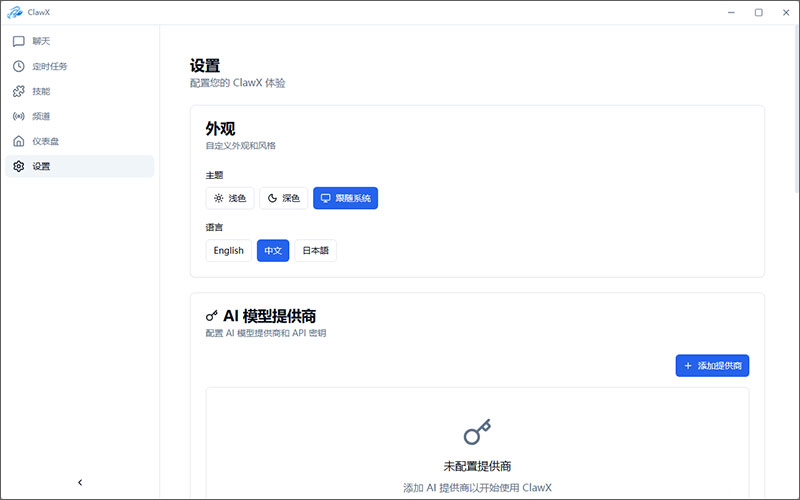The width and height of the screenshot is (800, 500).
Task: Open 定时任务 clock icon in sidebar
Action: point(19,66)
